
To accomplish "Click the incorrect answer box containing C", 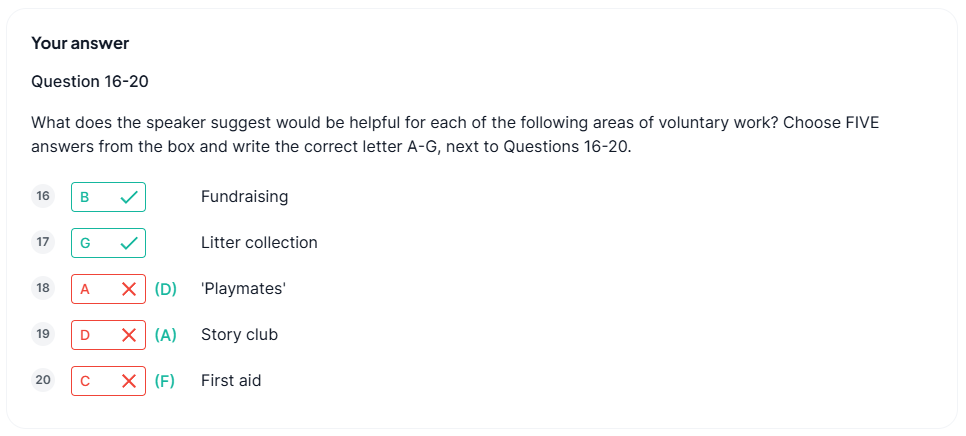I will 108,381.
